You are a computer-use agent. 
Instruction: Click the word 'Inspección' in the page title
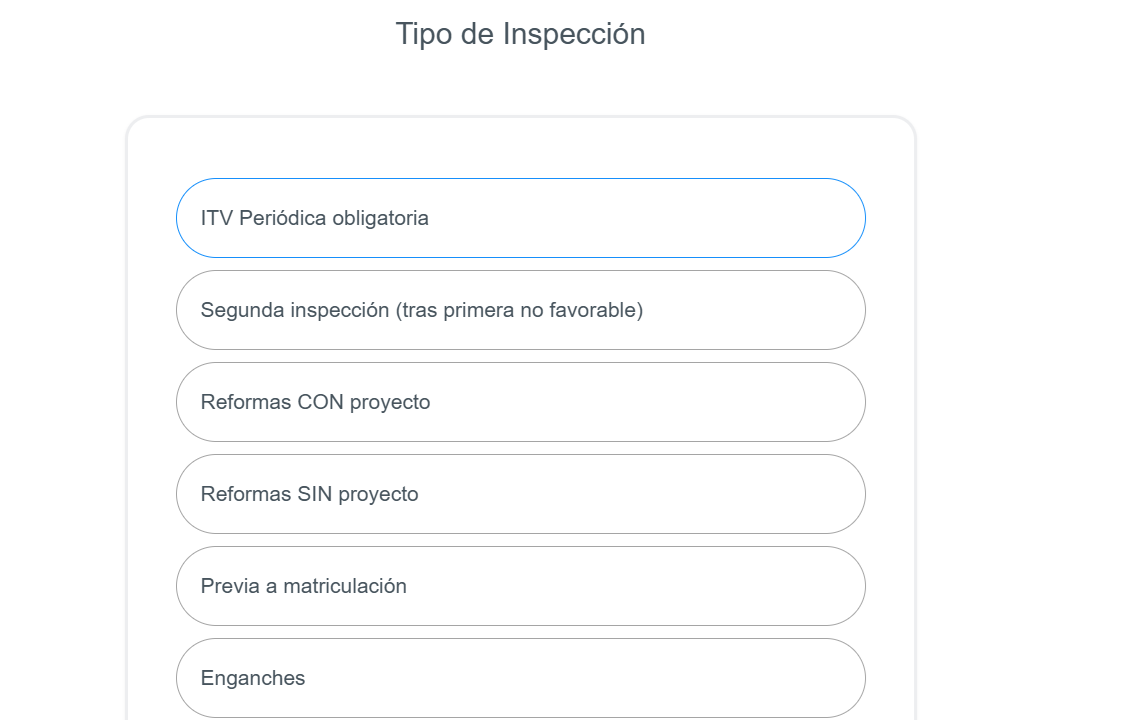[573, 34]
